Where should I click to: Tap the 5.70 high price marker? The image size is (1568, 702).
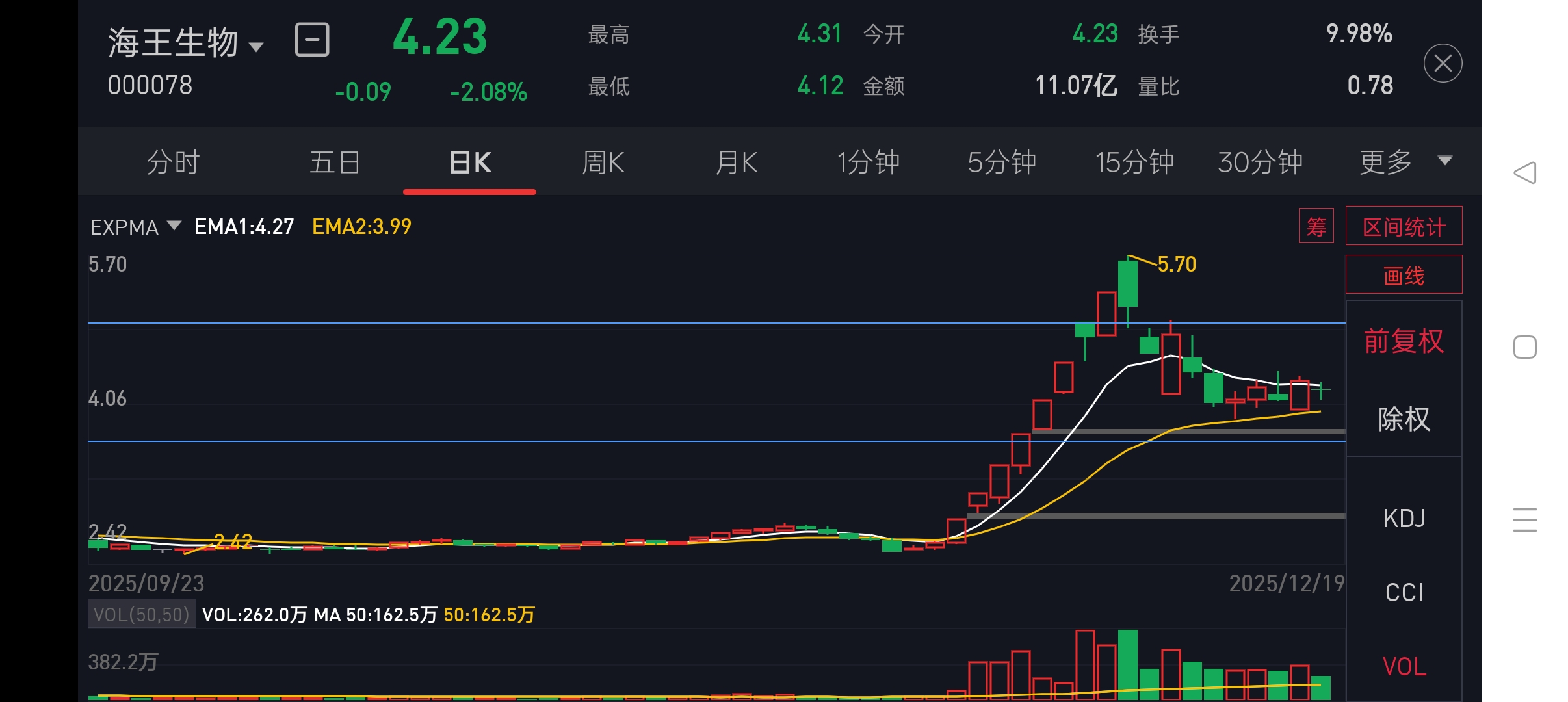[1176, 265]
